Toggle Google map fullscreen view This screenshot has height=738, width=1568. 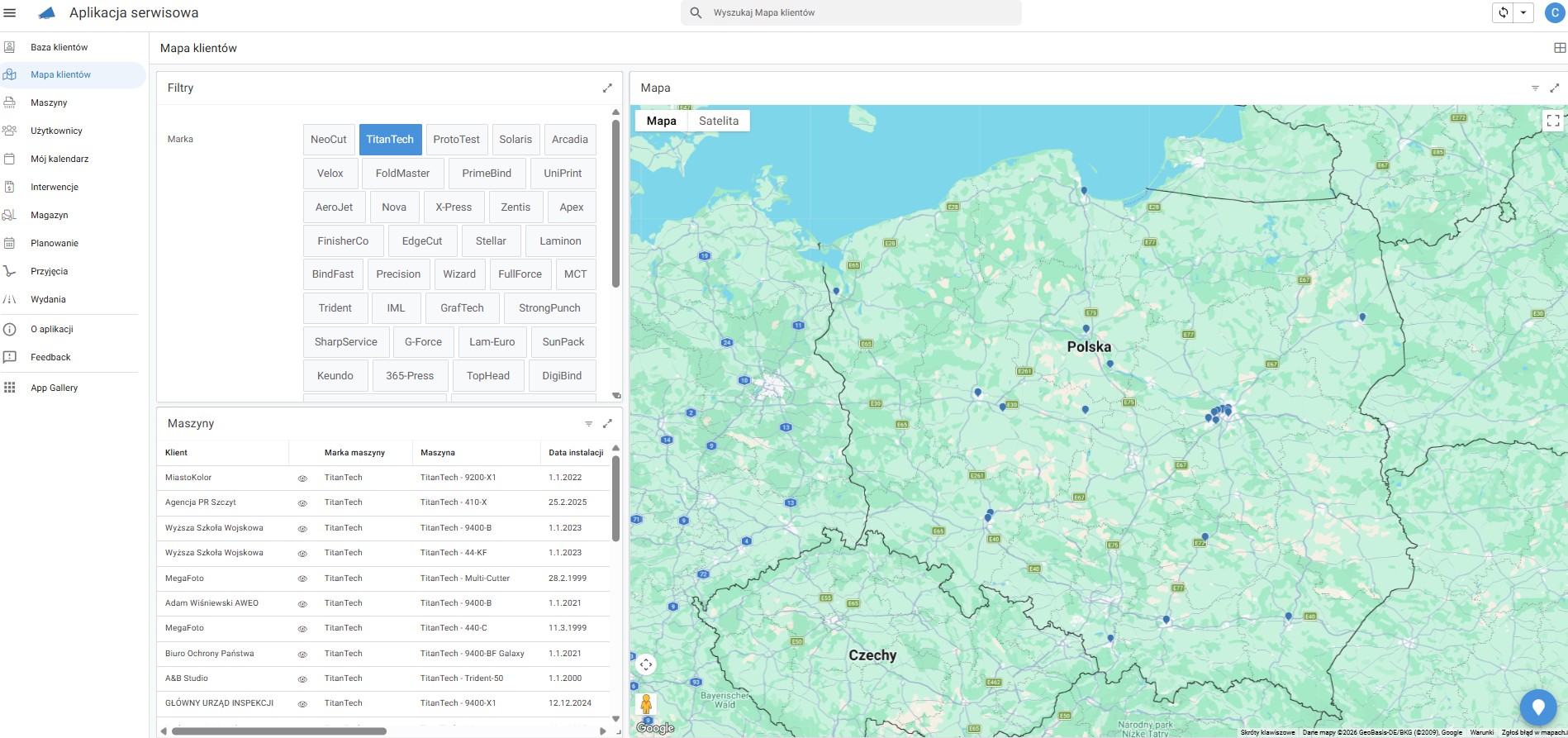point(1553,121)
